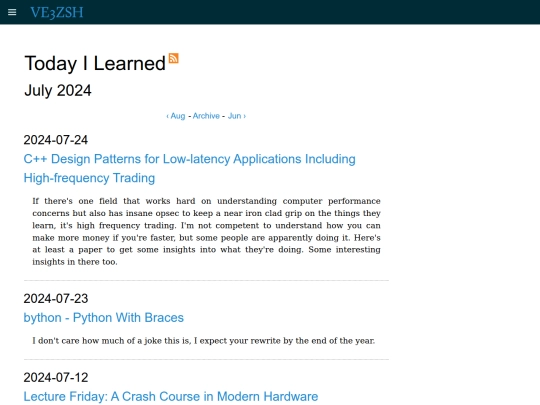Click the orange RSS feed icon
This screenshot has height=405, width=540.
pos(174,58)
